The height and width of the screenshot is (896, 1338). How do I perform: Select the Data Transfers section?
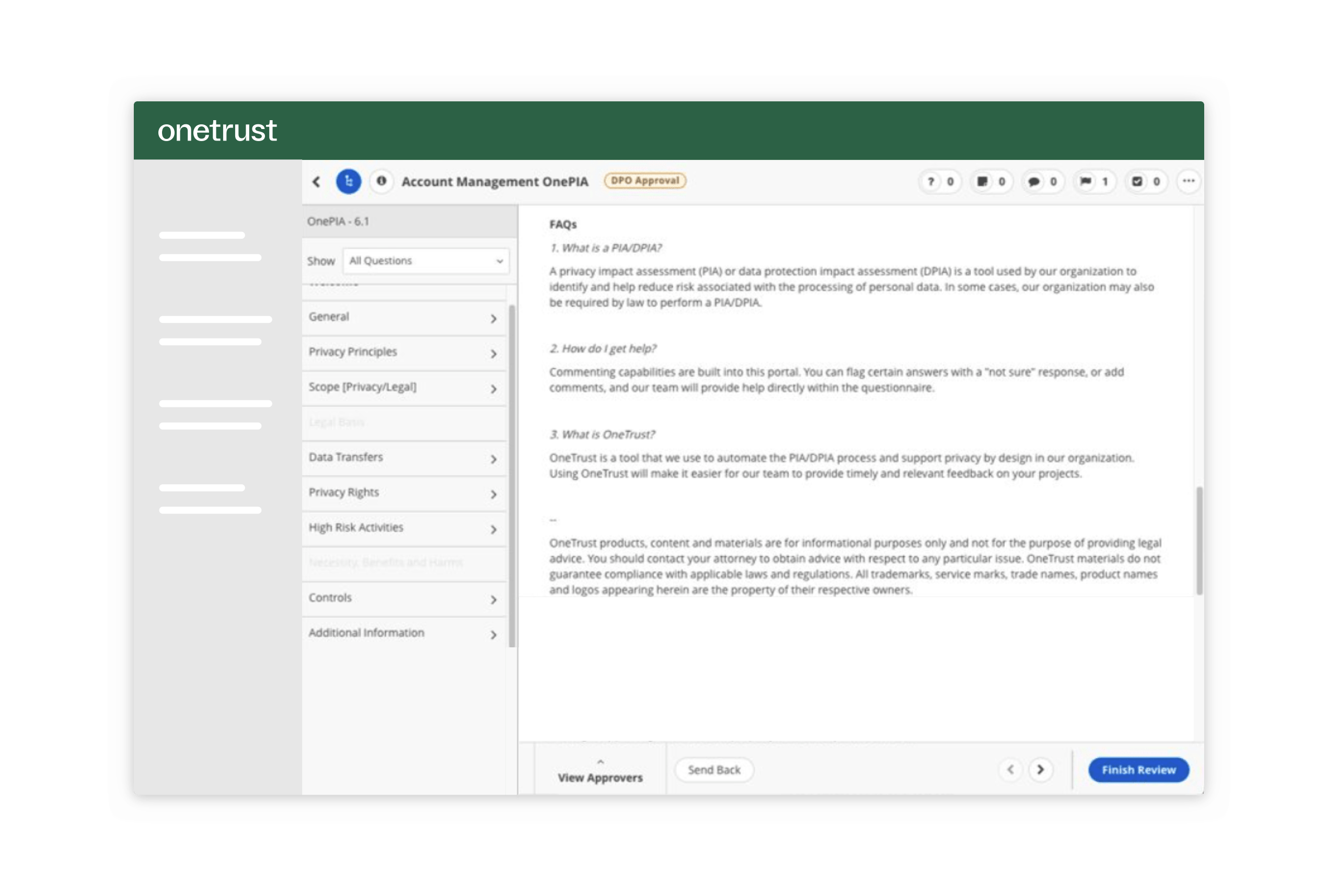tap(404, 458)
